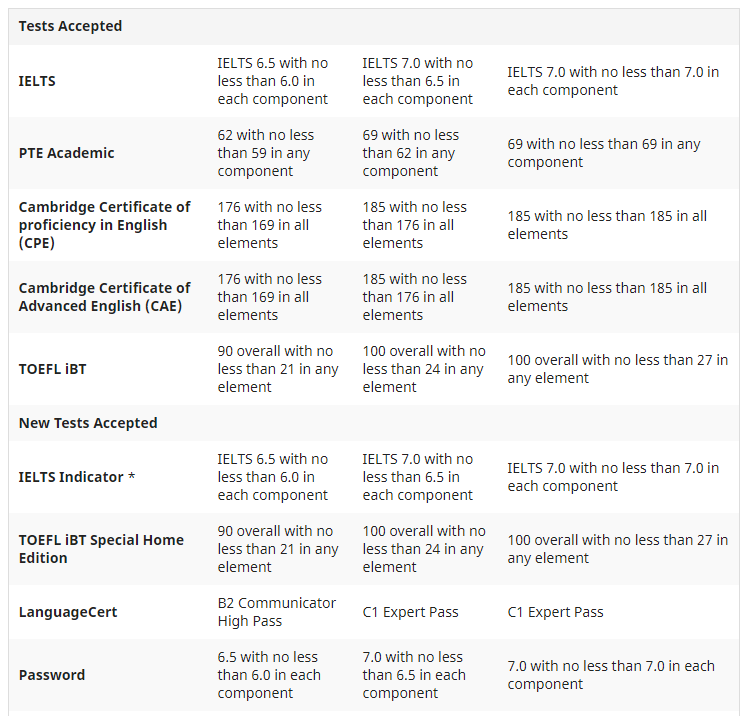Screen dimensions: 750x716
Task: Click PTE cell "69 with no less than 62"
Action: (x=411, y=153)
